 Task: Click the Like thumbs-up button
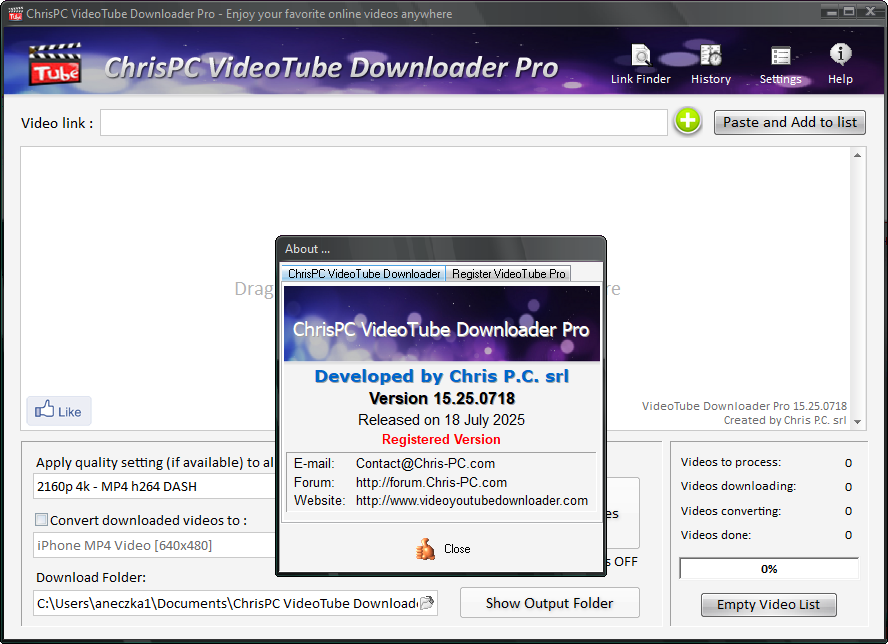[59, 411]
